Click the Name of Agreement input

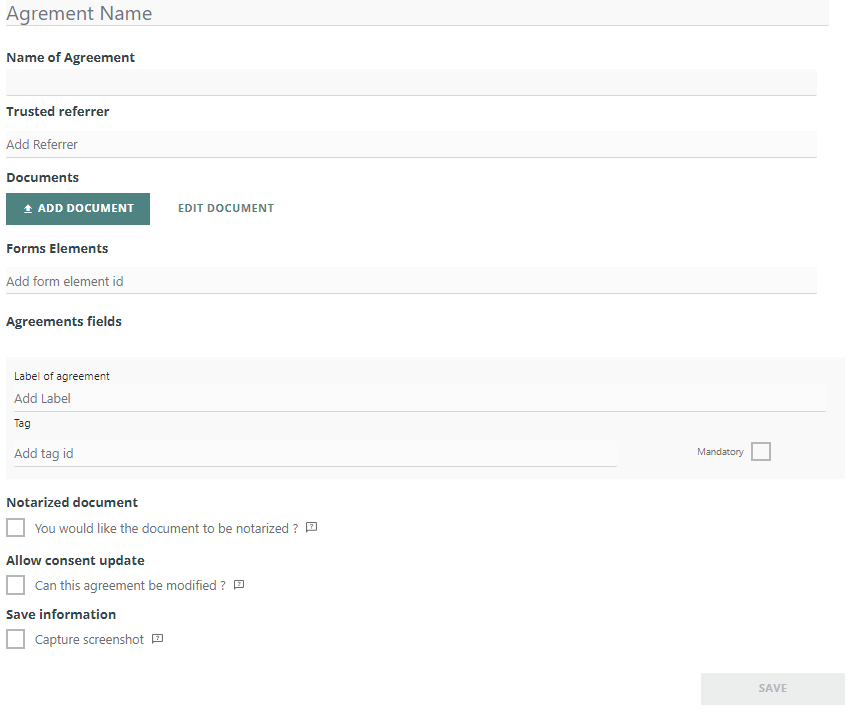pos(411,82)
